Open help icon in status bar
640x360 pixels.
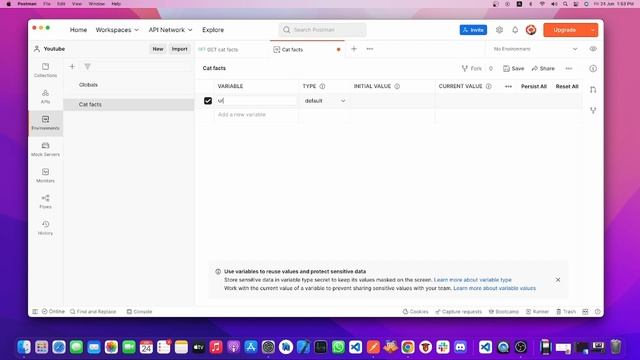[598, 311]
